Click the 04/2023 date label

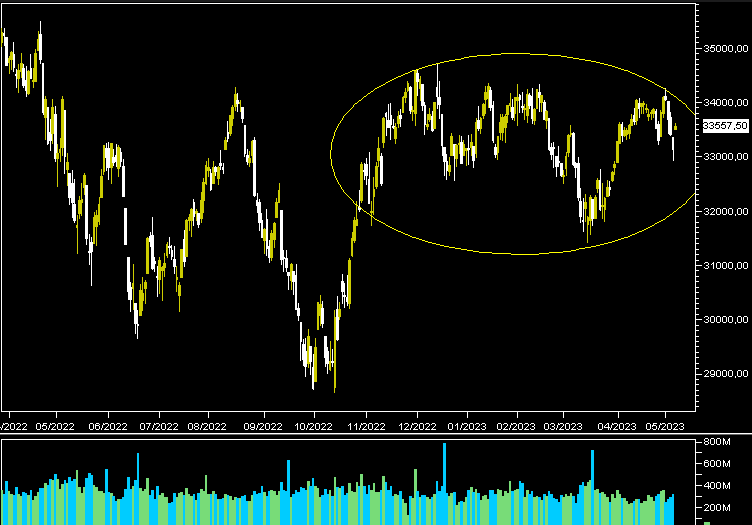pos(617,426)
